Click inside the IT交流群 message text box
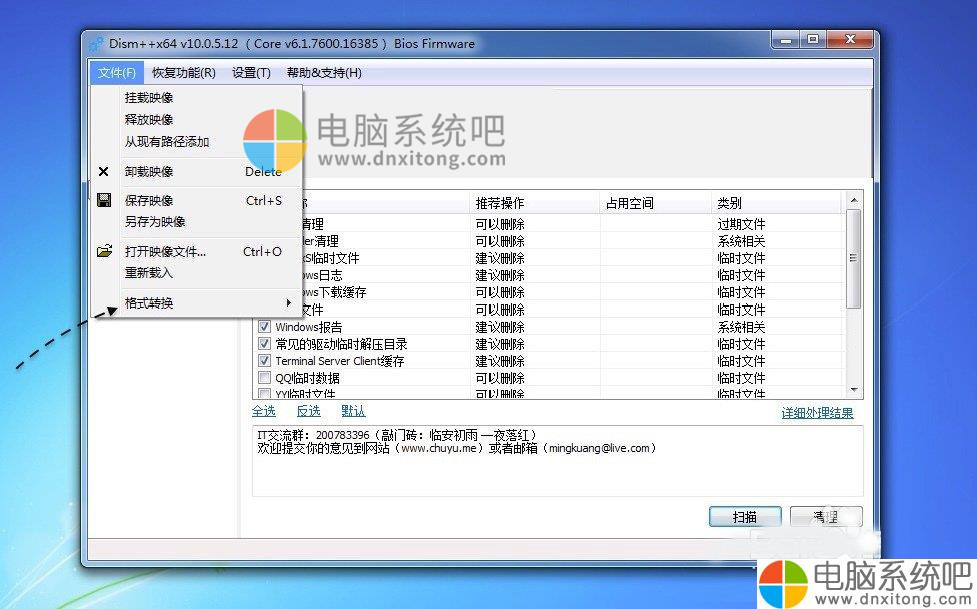977x609 pixels. pos(558,461)
